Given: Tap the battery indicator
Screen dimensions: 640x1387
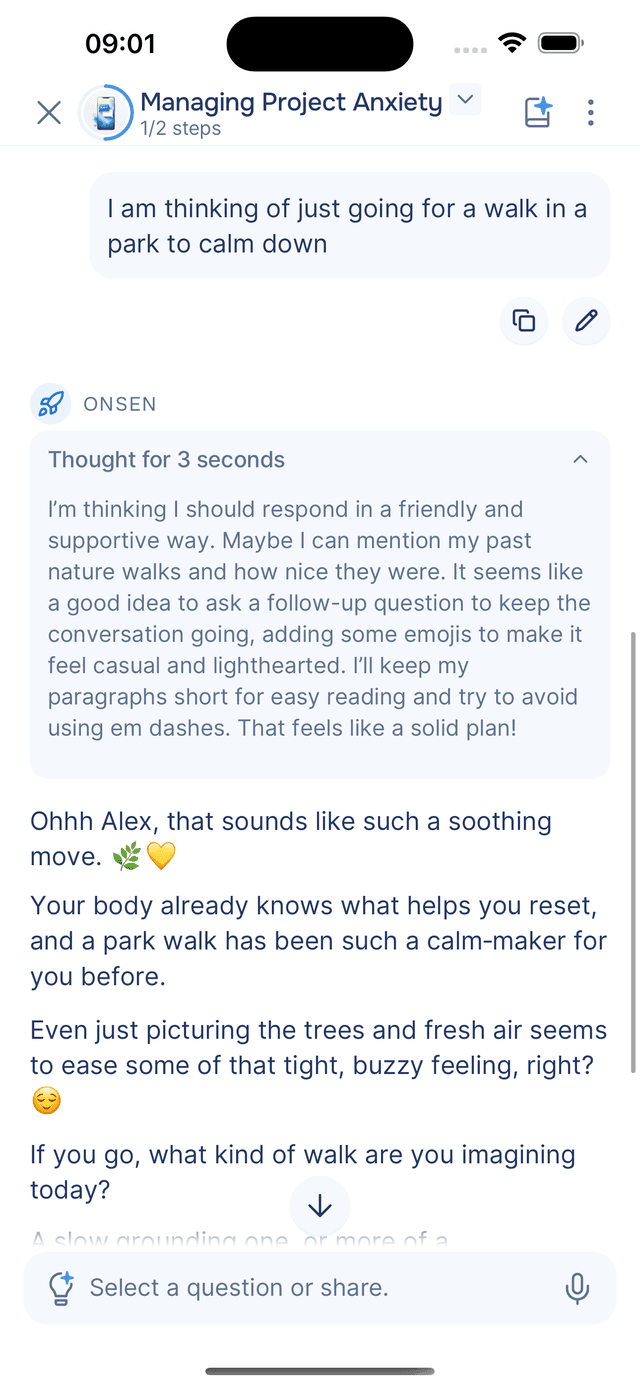Looking at the screenshot, I should point(560,42).
